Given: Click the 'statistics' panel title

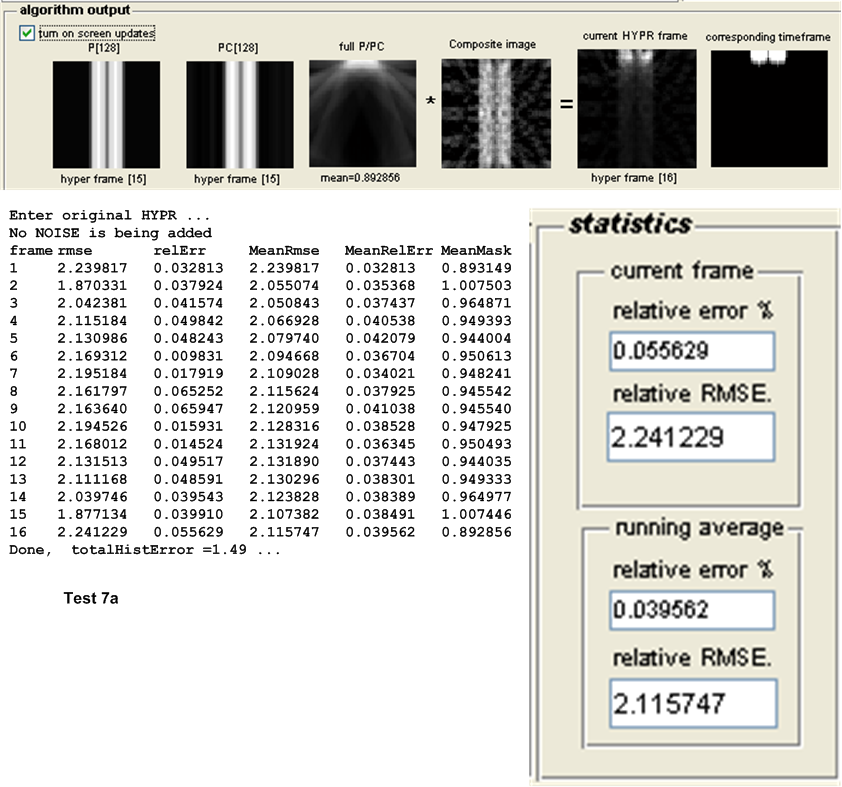Looking at the screenshot, I should [630, 223].
